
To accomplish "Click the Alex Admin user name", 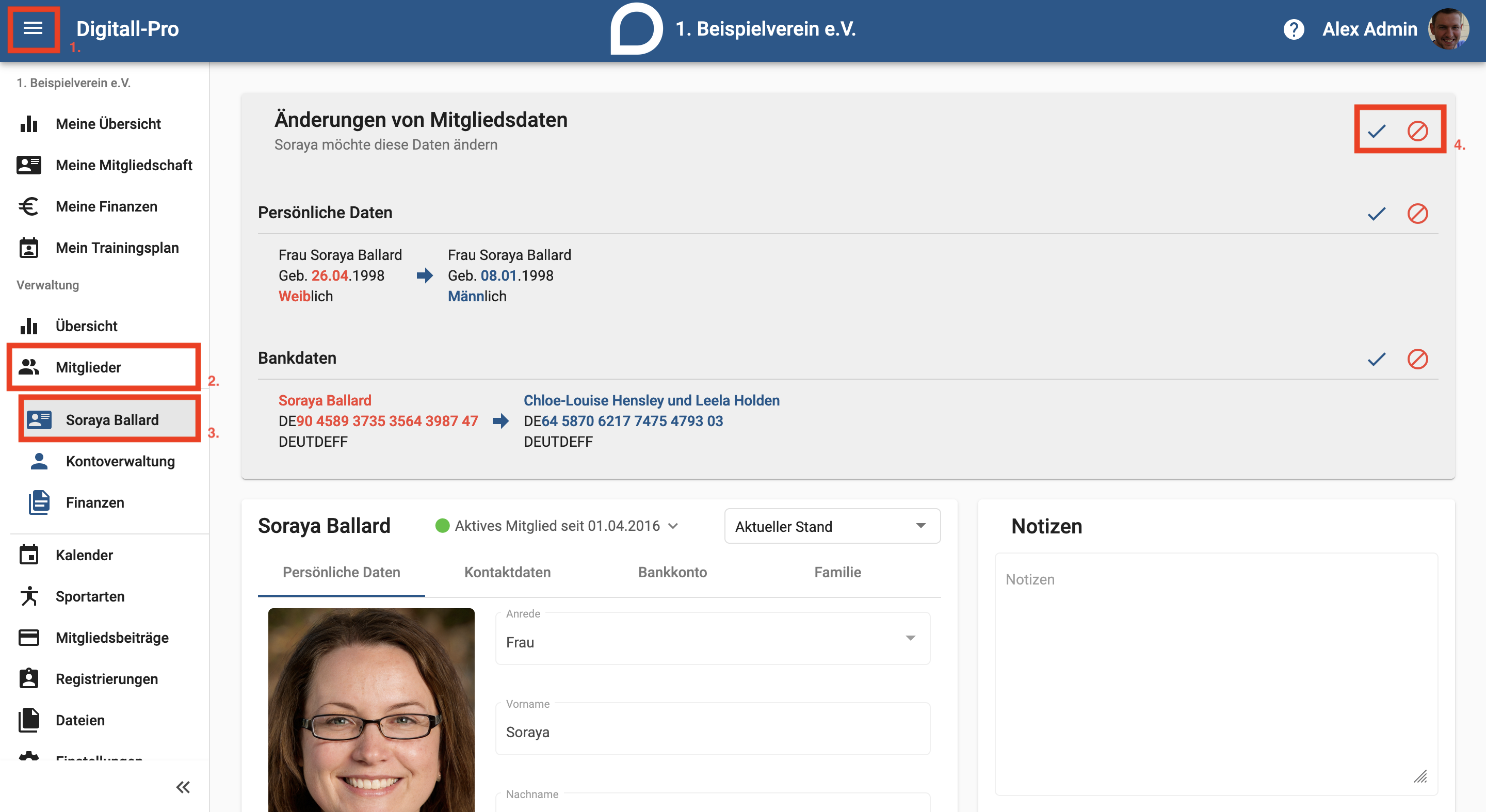I will point(1370,29).
